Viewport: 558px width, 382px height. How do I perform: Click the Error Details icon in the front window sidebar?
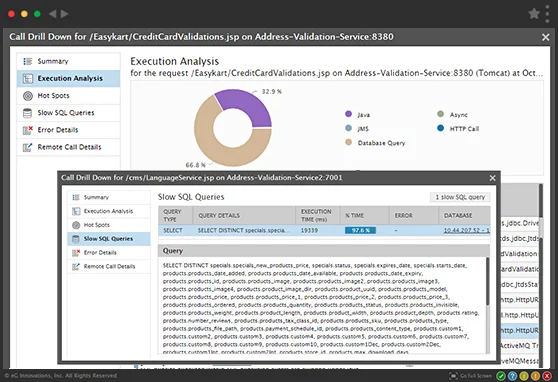pos(76,253)
